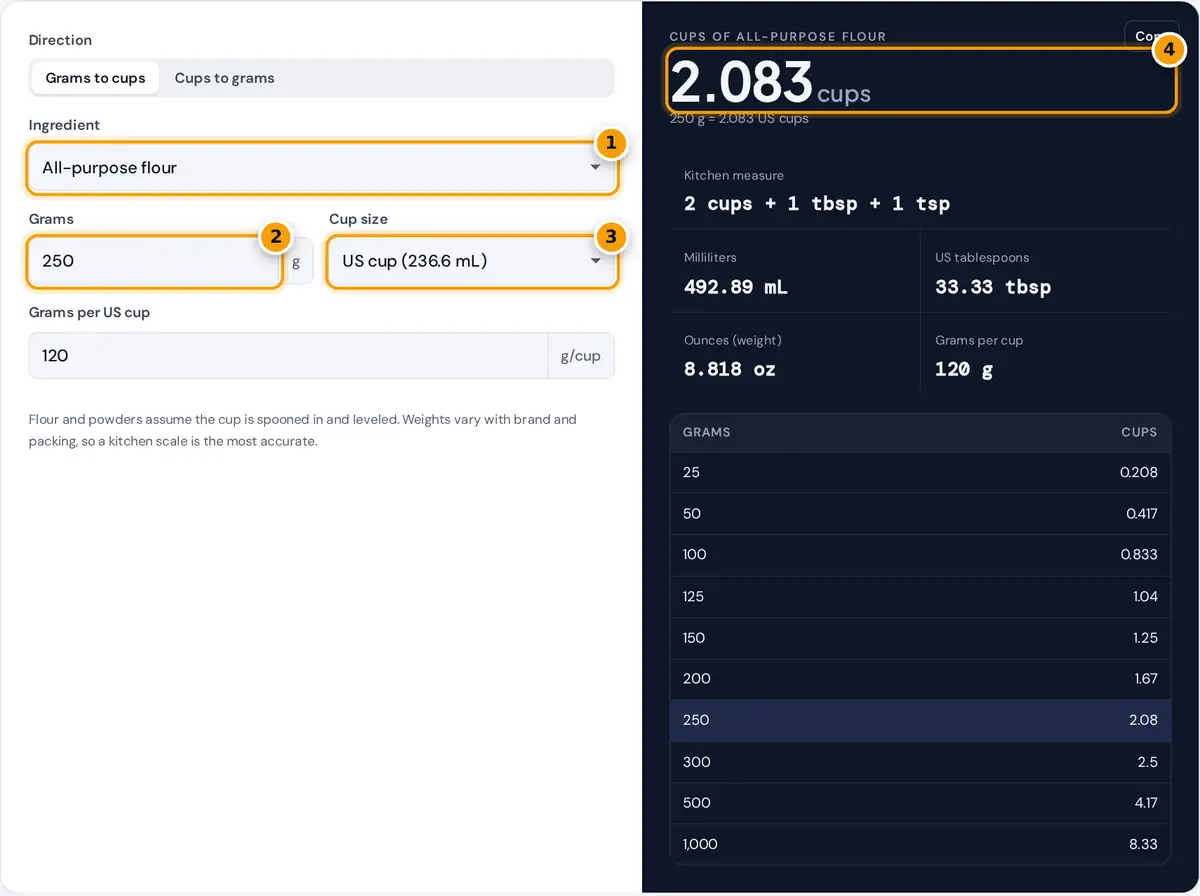Screen dimensions: 1200x896
Task: Click the 150 grams table cell
Action: 694,638
